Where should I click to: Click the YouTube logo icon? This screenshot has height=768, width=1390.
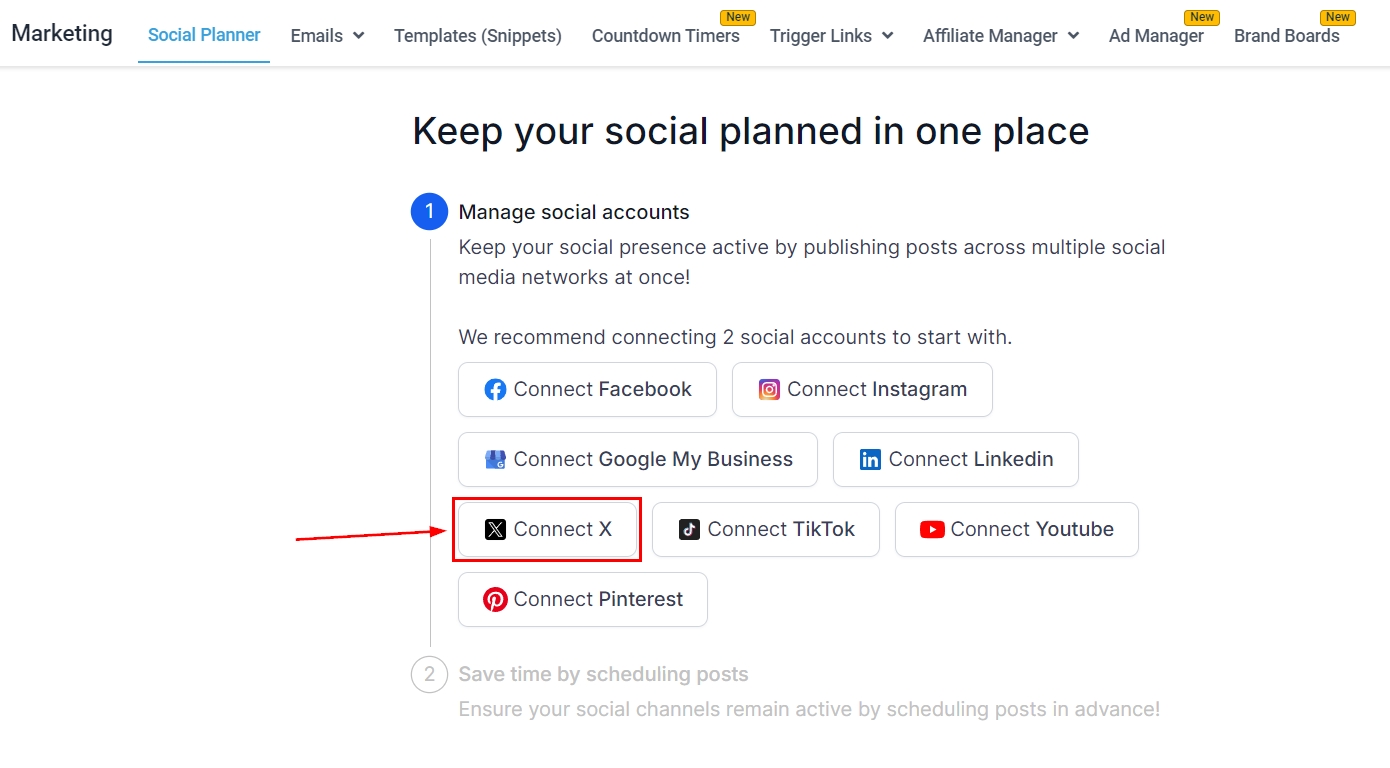pos(932,530)
